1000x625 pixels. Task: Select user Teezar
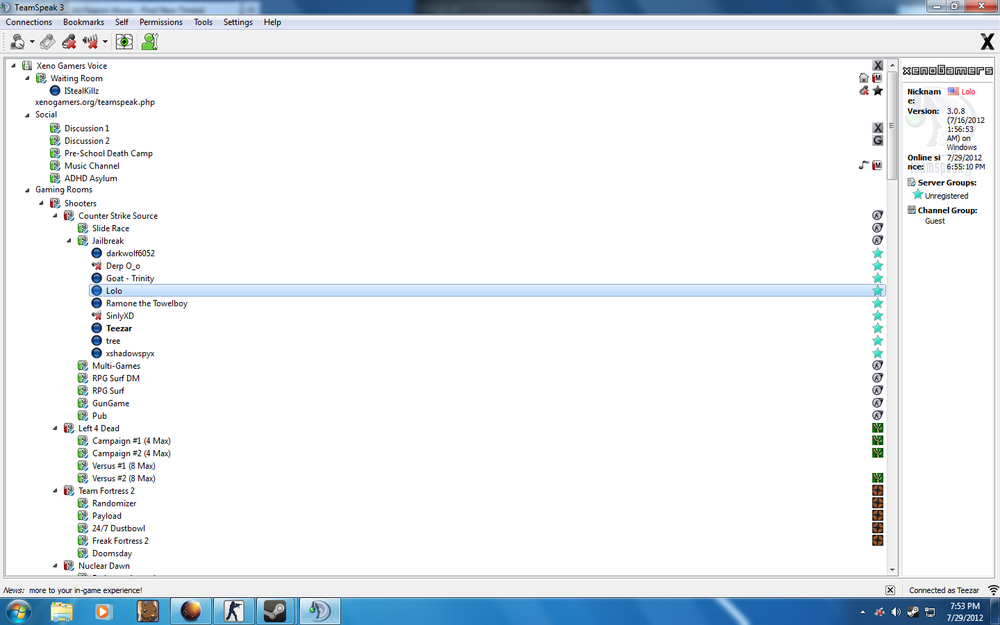pos(119,328)
